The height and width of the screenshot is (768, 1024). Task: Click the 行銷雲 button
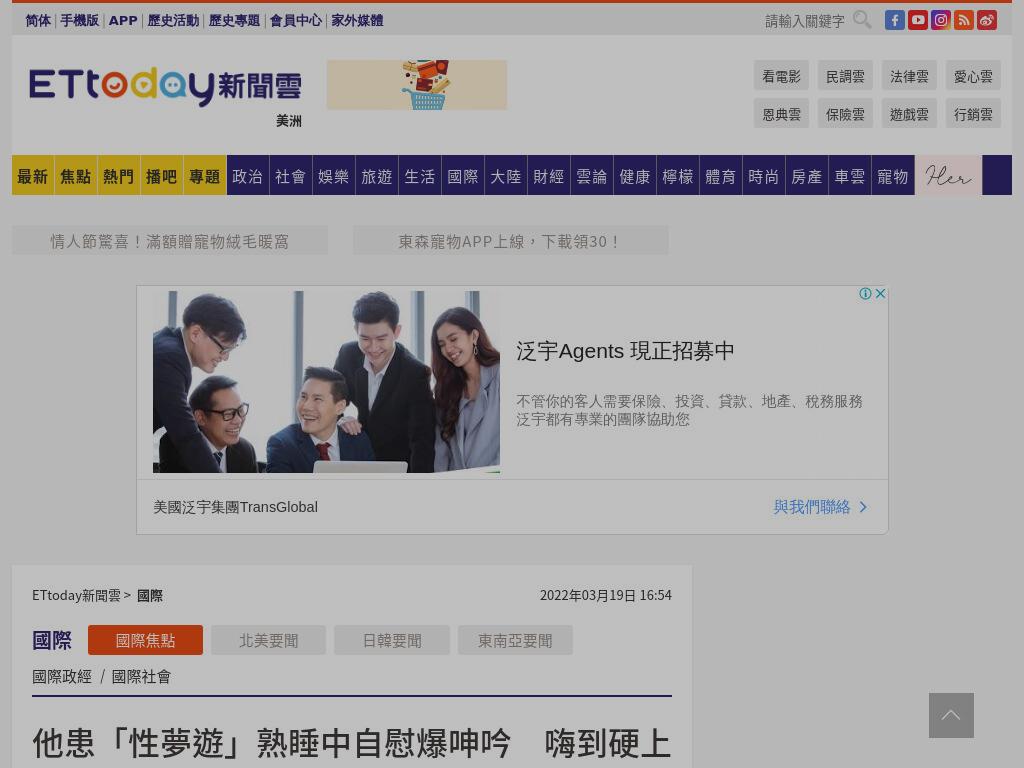973,114
